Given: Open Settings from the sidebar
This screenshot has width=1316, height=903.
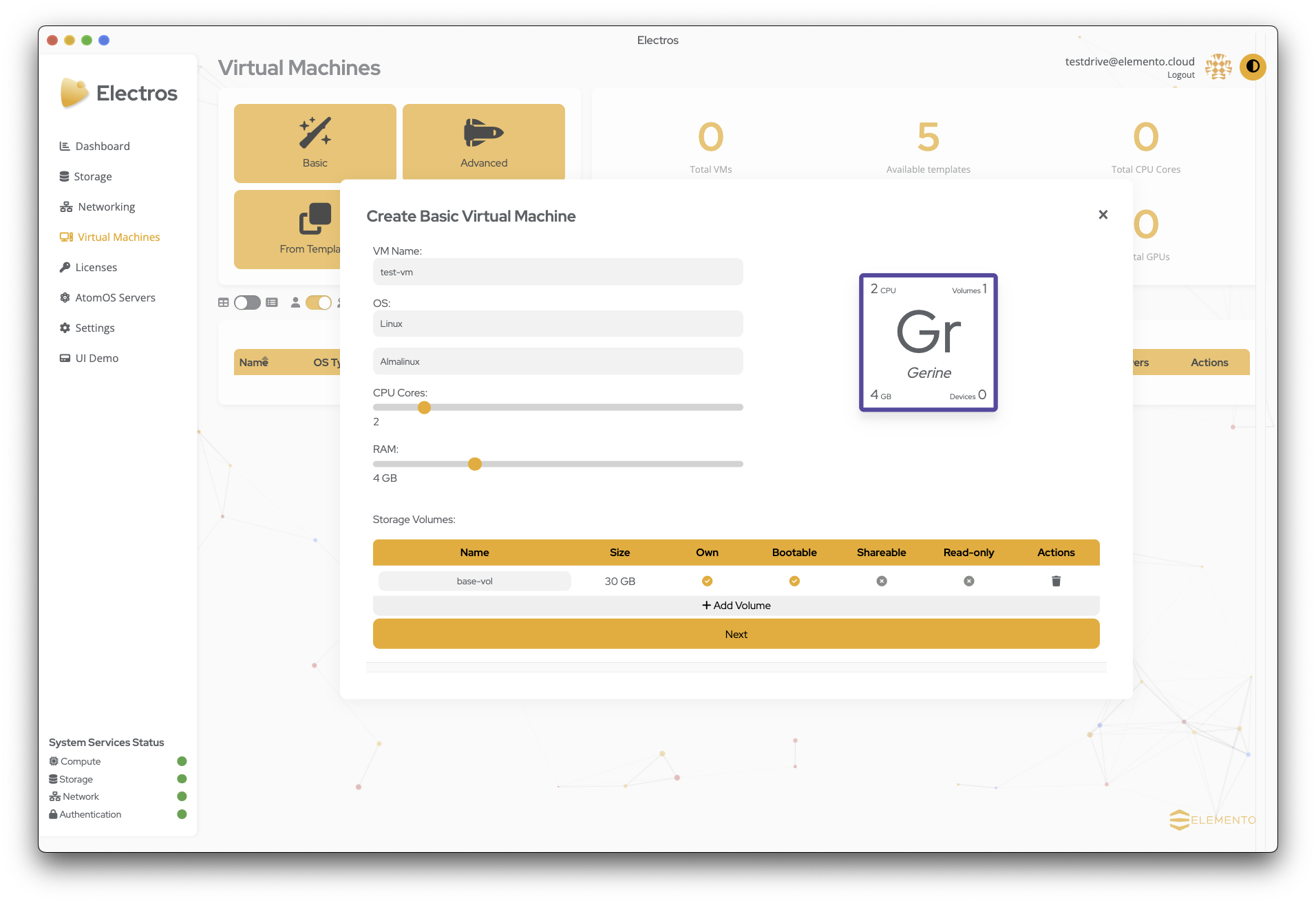Looking at the screenshot, I should tap(87, 328).
